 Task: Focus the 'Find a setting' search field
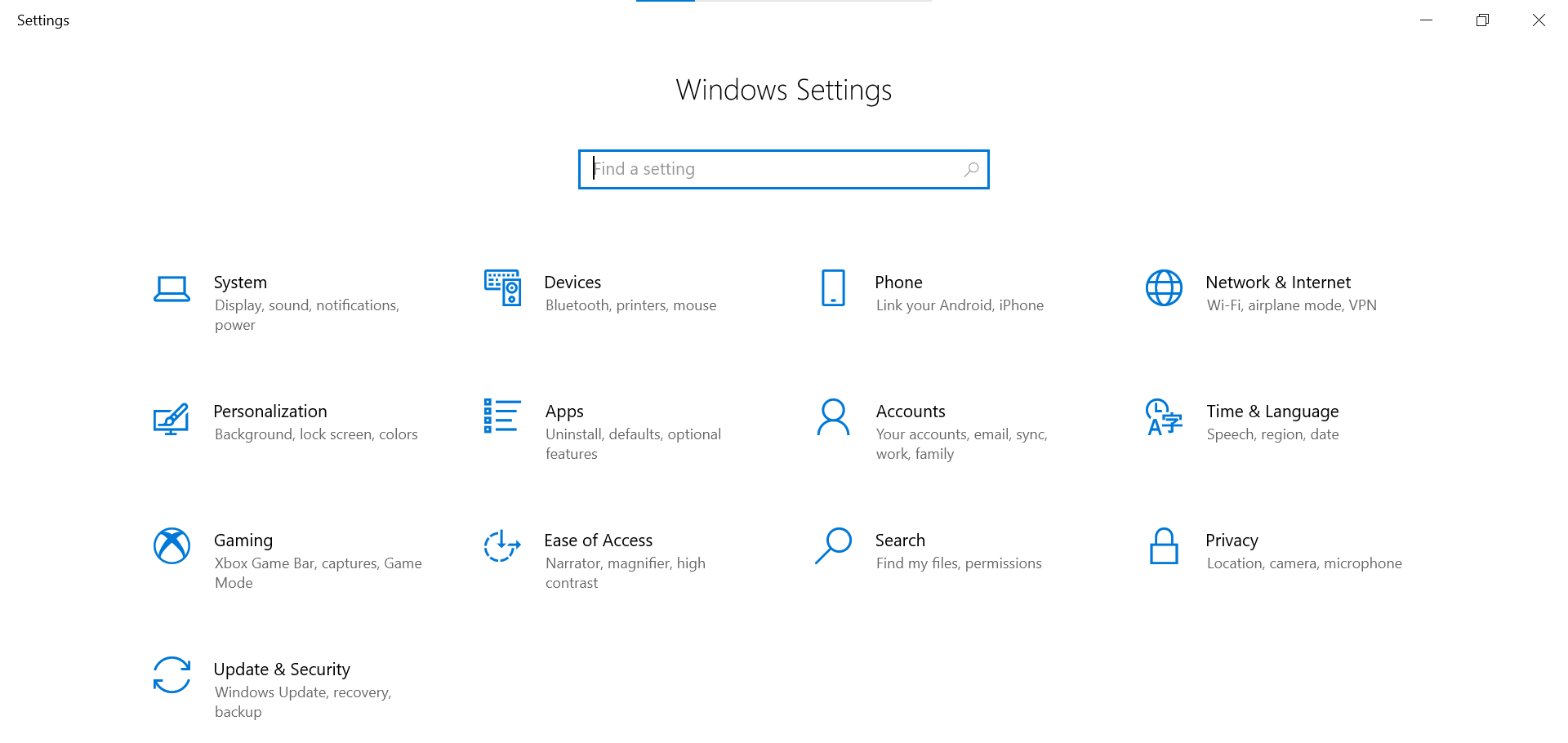pos(784,169)
